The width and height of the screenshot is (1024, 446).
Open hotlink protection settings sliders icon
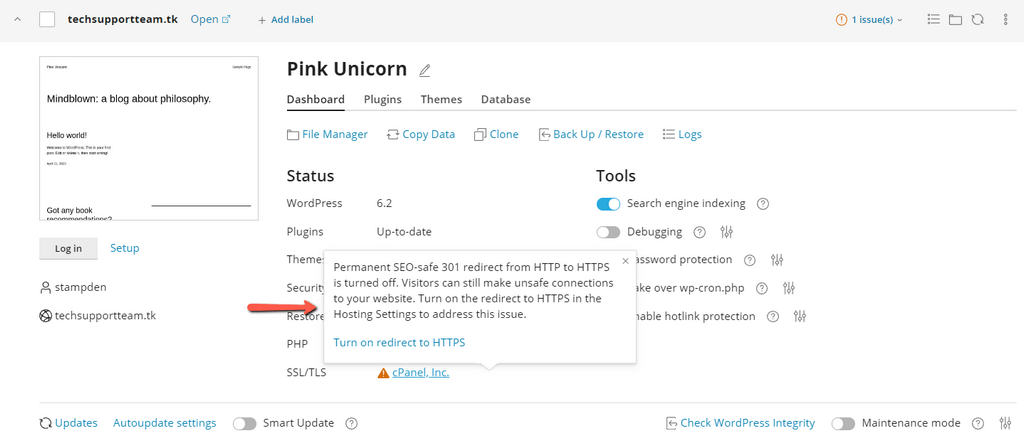[x=800, y=317]
